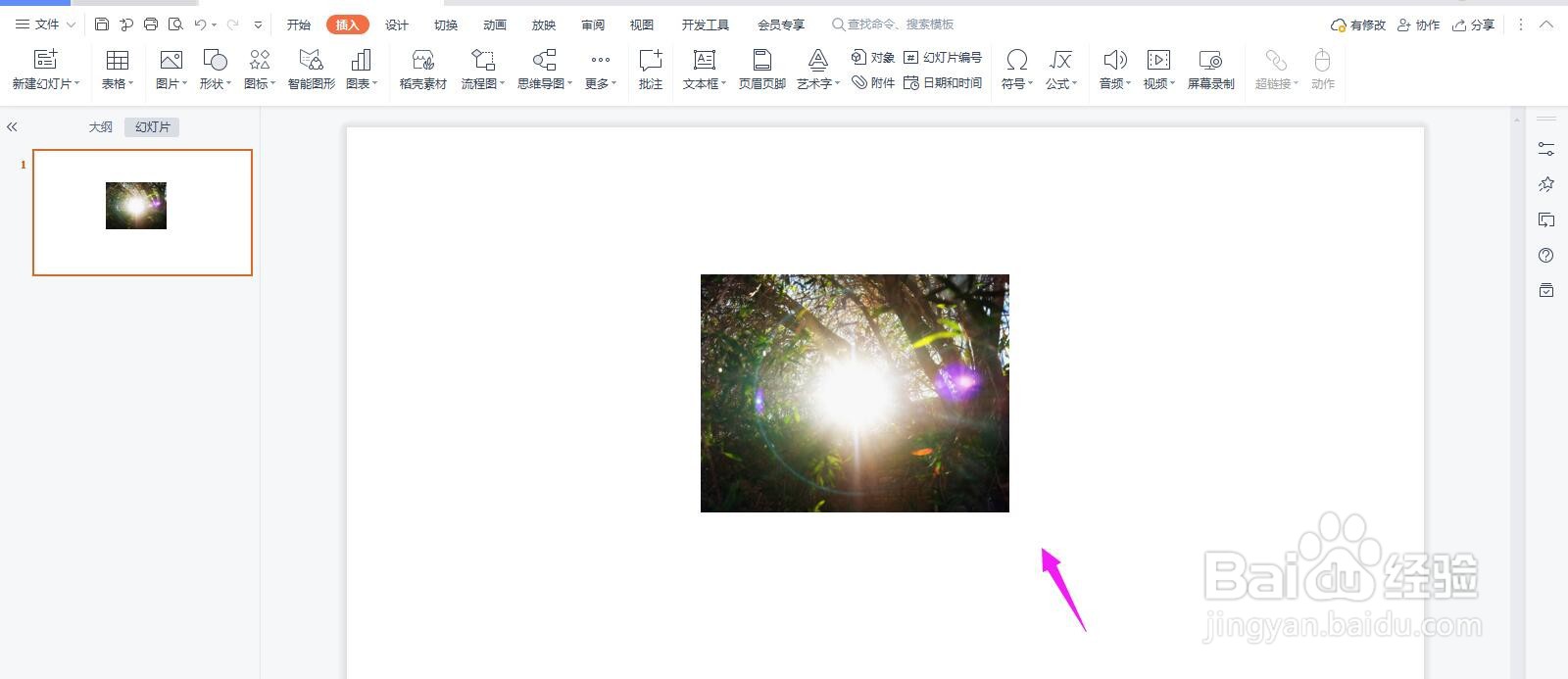Click the 音频 audio icon
1568x679 pixels.
point(1114,60)
